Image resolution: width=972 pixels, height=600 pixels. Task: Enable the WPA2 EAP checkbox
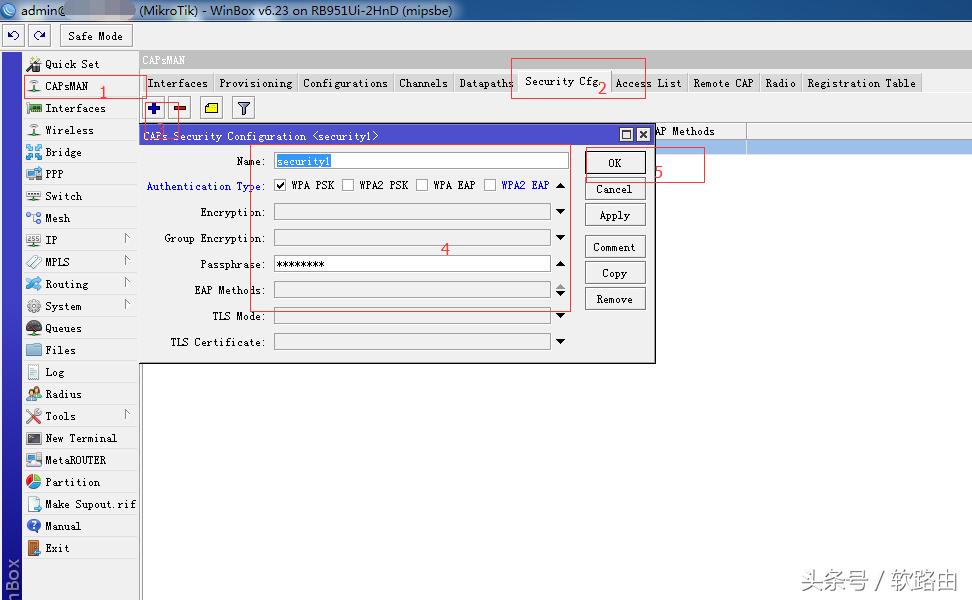490,185
